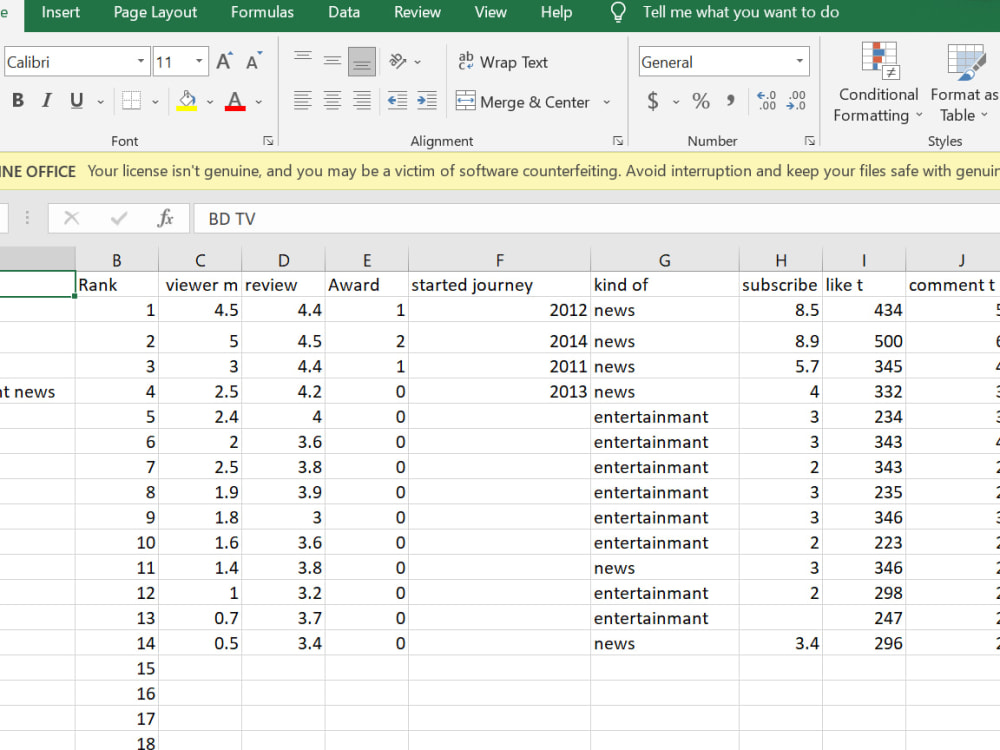Choose a font color from the Font Color swatch
1000x750 pixels.
[237, 101]
